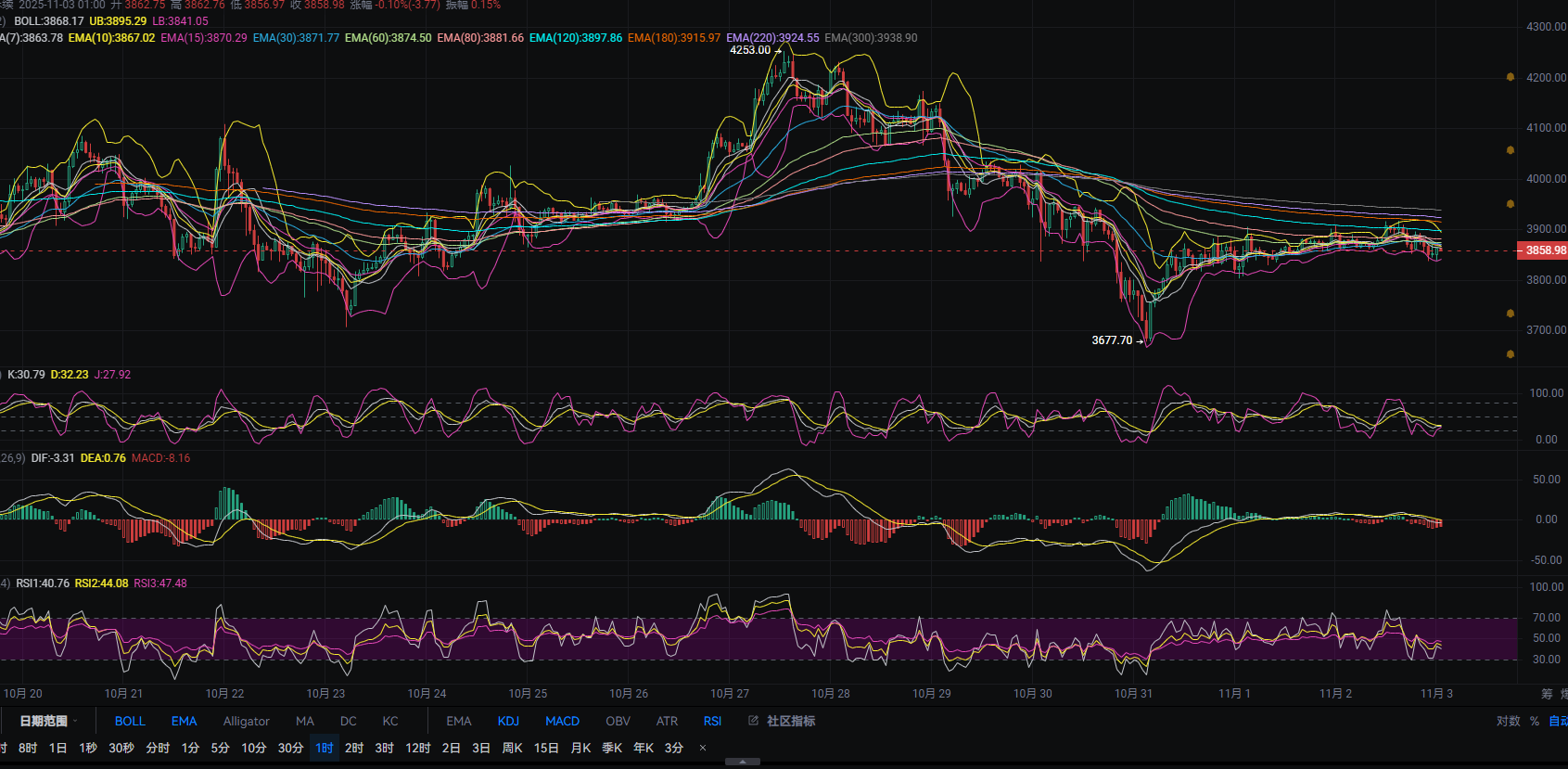Enable the Alligator indicator
The height and width of the screenshot is (769, 1568).
(x=246, y=721)
